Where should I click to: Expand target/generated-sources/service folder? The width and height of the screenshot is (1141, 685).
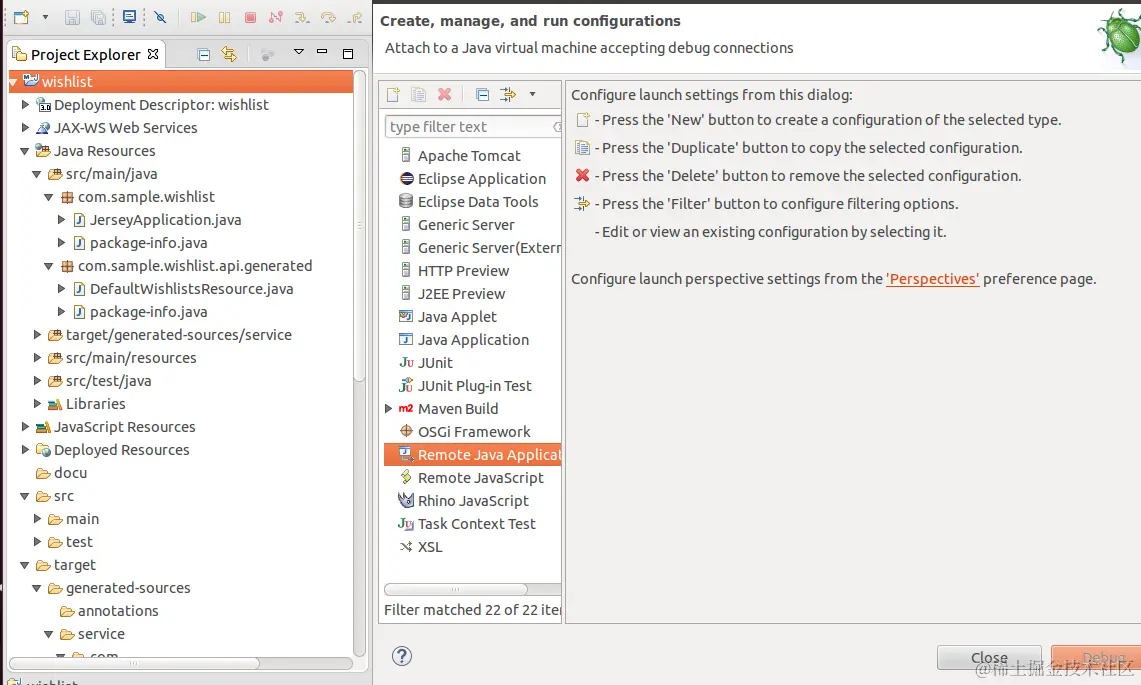[x=37, y=335]
